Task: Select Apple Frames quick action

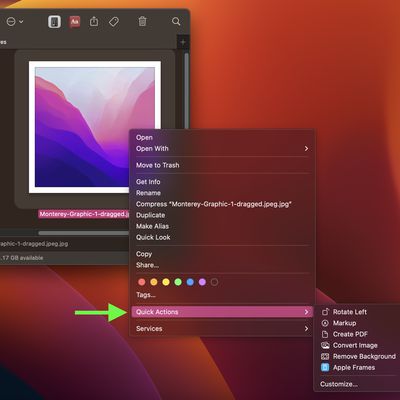Action: coord(354,367)
